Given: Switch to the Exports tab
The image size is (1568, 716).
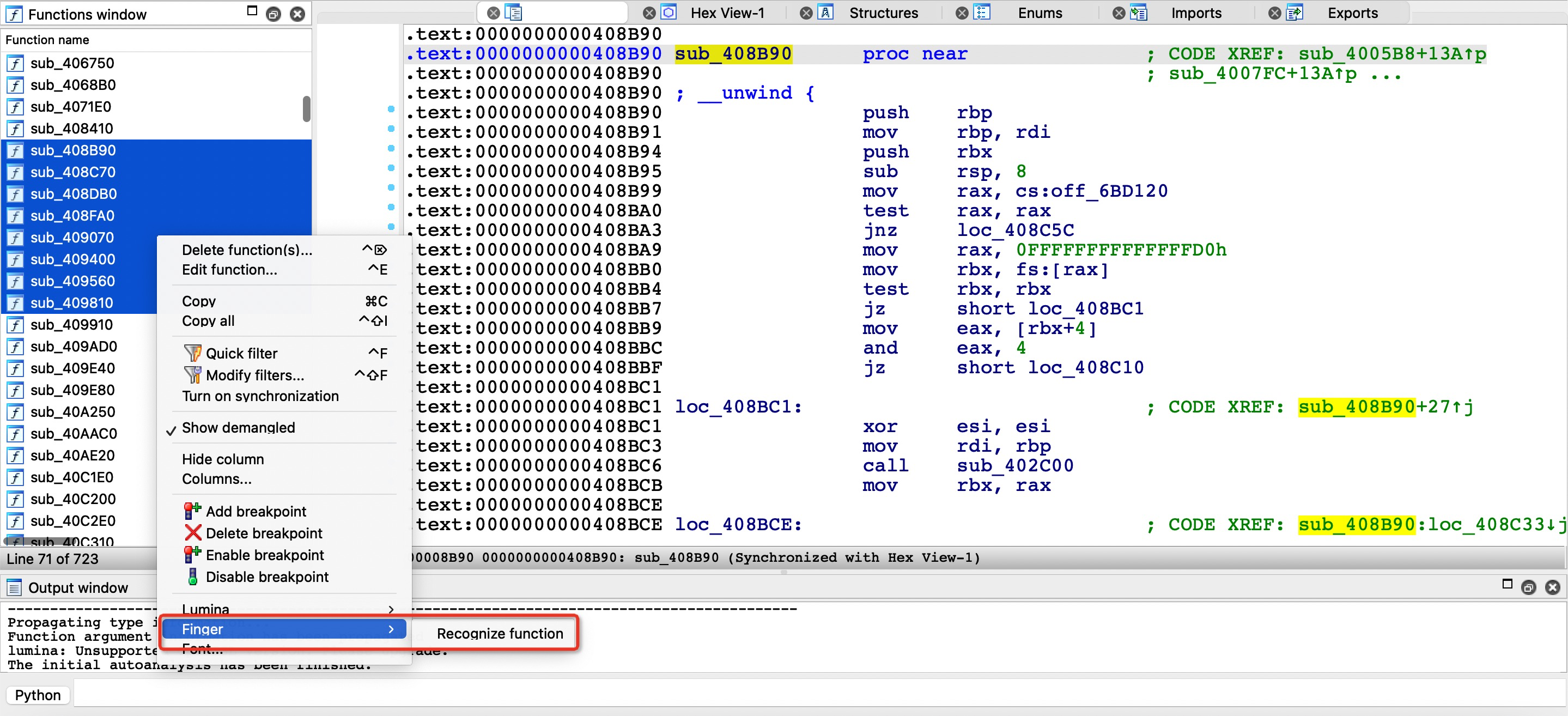Looking at the screenshot, I should pyautogui.click(x=1351, y=13).
